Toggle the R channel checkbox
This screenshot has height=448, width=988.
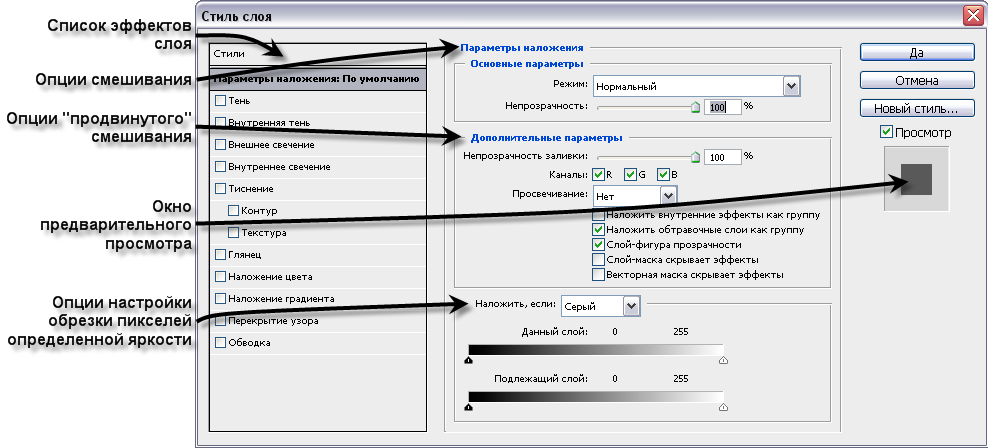coord(599,175)
